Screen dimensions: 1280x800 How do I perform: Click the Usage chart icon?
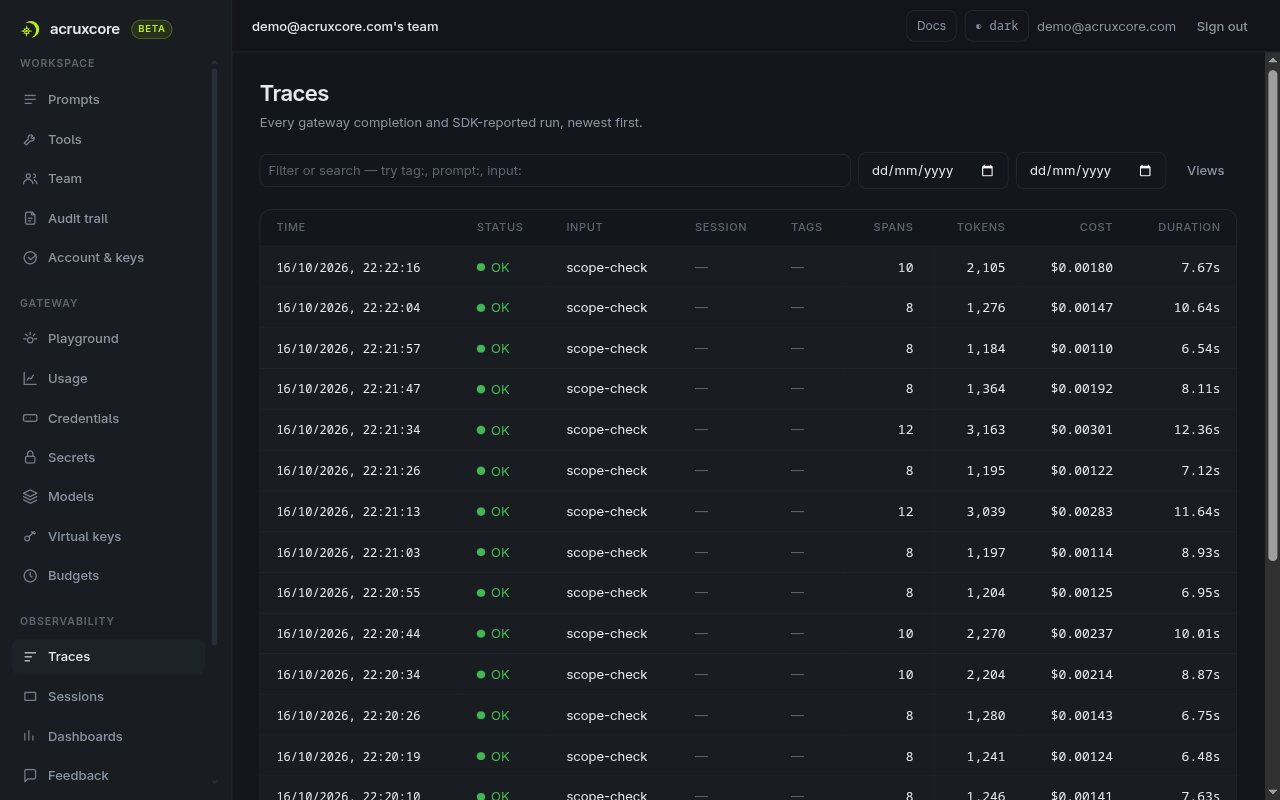(30, 379)
